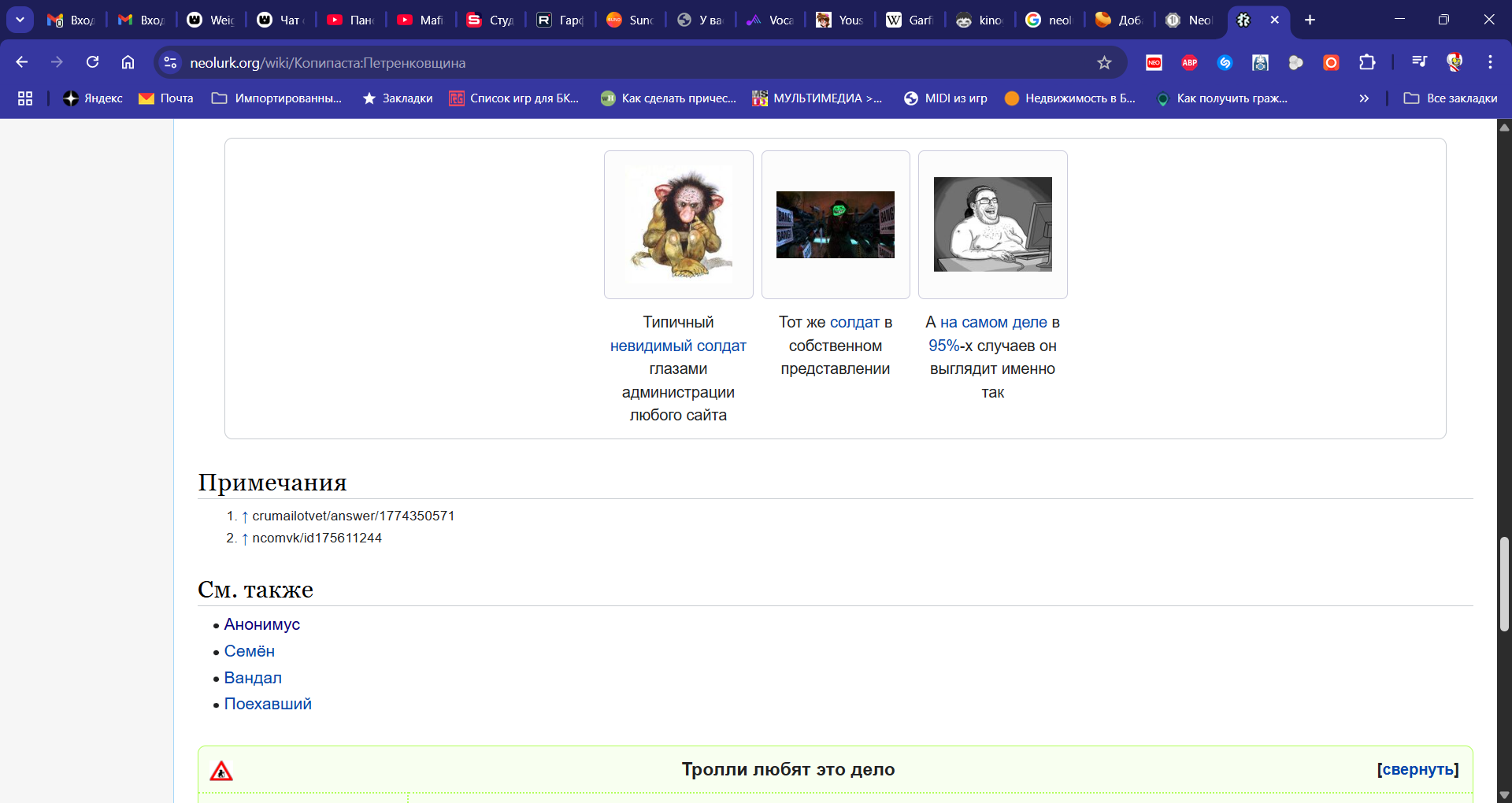Open the 'Анонимус' link under См. также
The width and height of the screenshot is (1512, 803).
coord(261,624)
